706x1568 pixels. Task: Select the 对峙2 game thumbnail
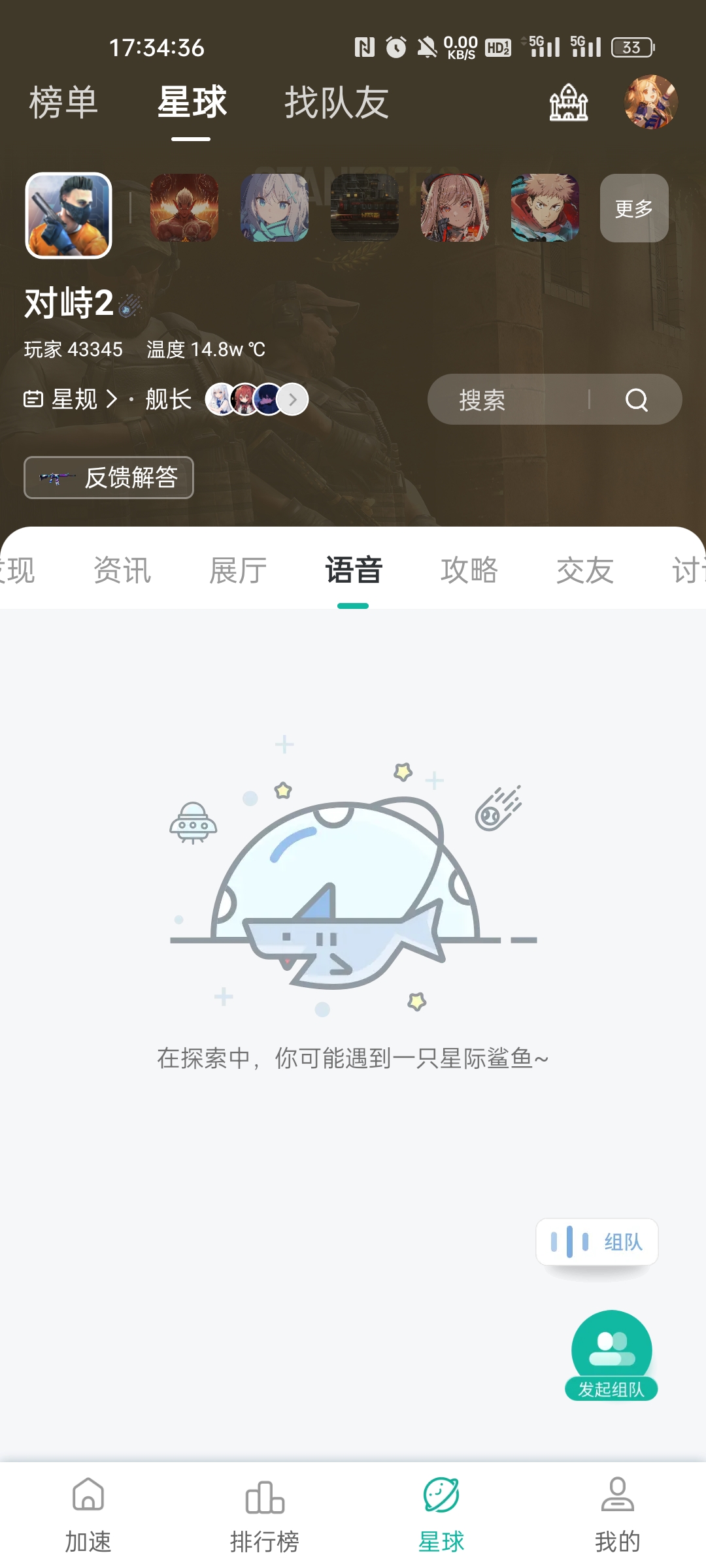[x=69, y=216]
